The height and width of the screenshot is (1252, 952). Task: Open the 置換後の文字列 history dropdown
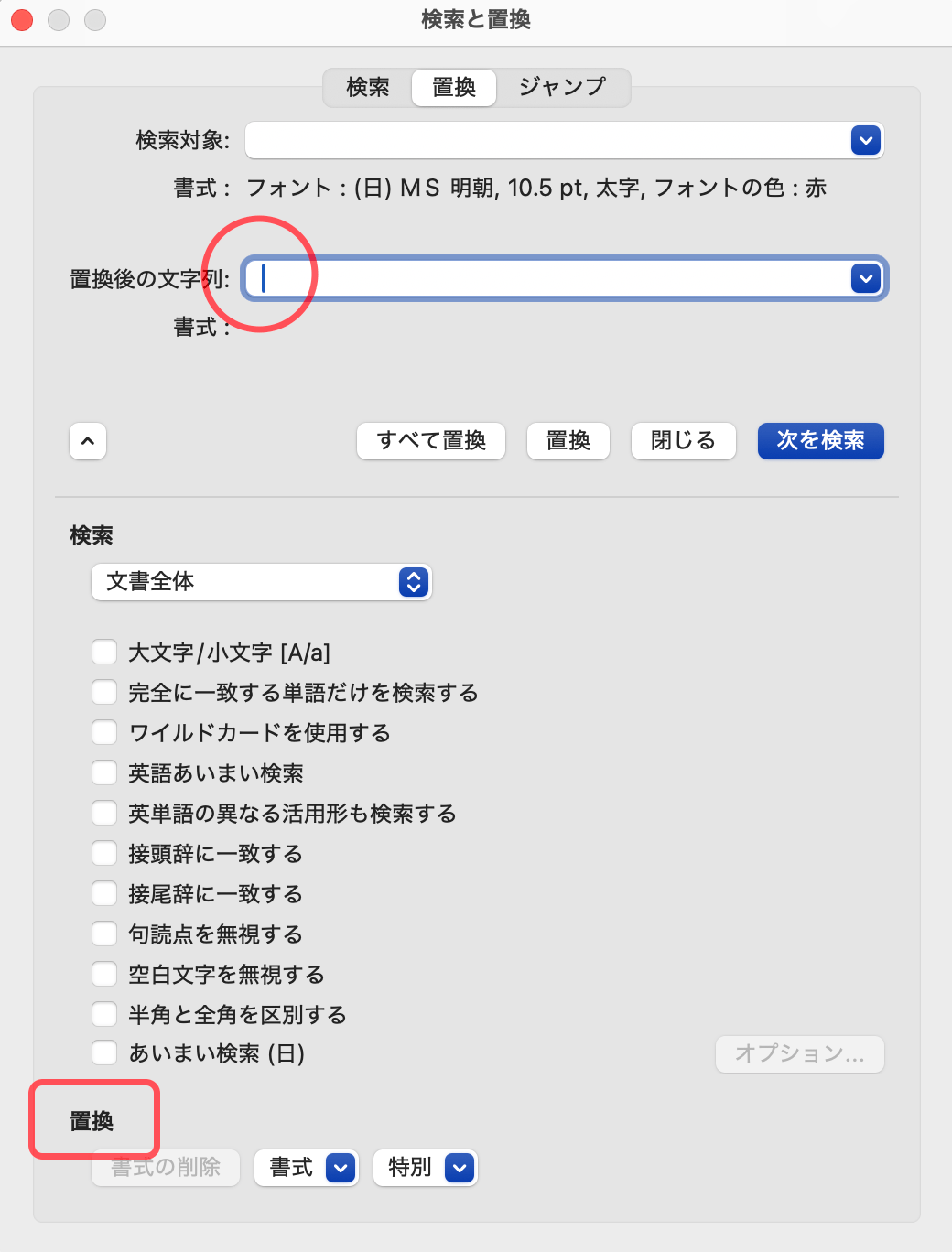pyautogui.click(x=864, y=277)
